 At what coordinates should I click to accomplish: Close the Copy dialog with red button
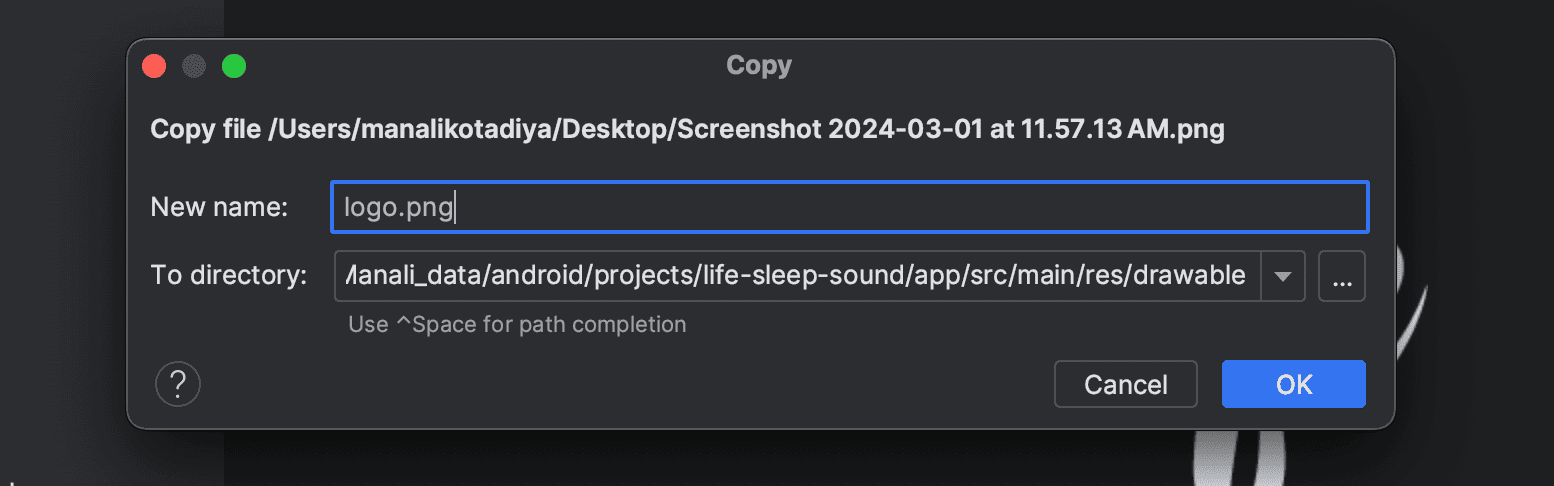click(154, 66)
